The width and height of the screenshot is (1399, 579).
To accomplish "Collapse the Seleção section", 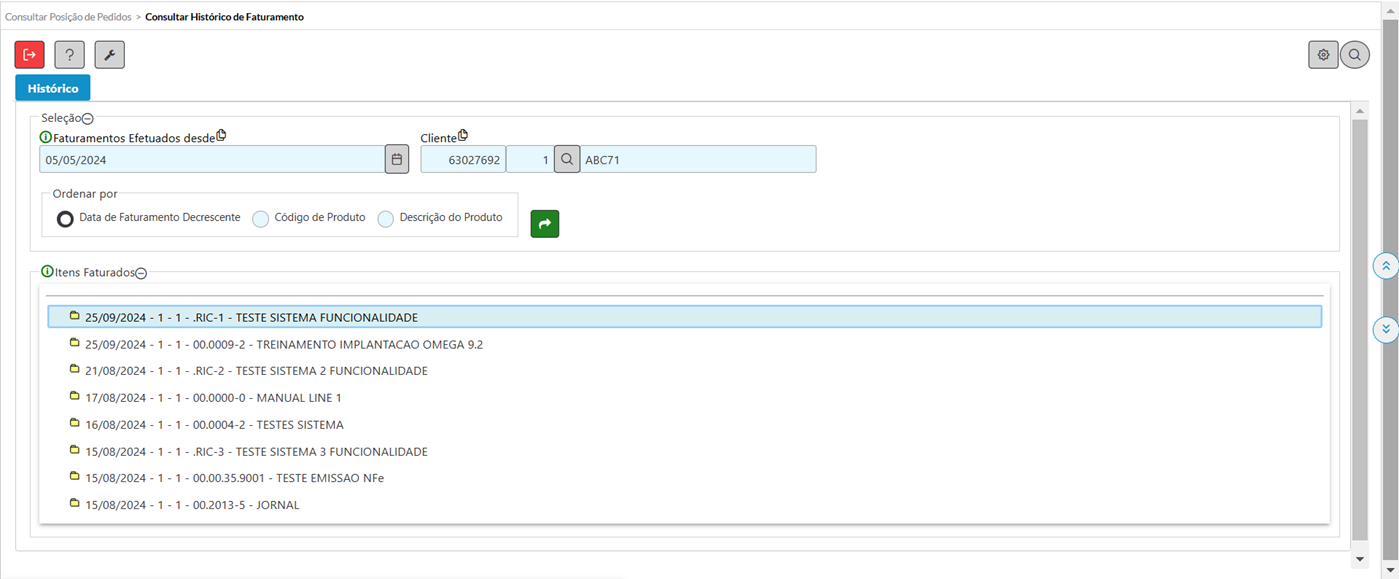I will [88, 119].
